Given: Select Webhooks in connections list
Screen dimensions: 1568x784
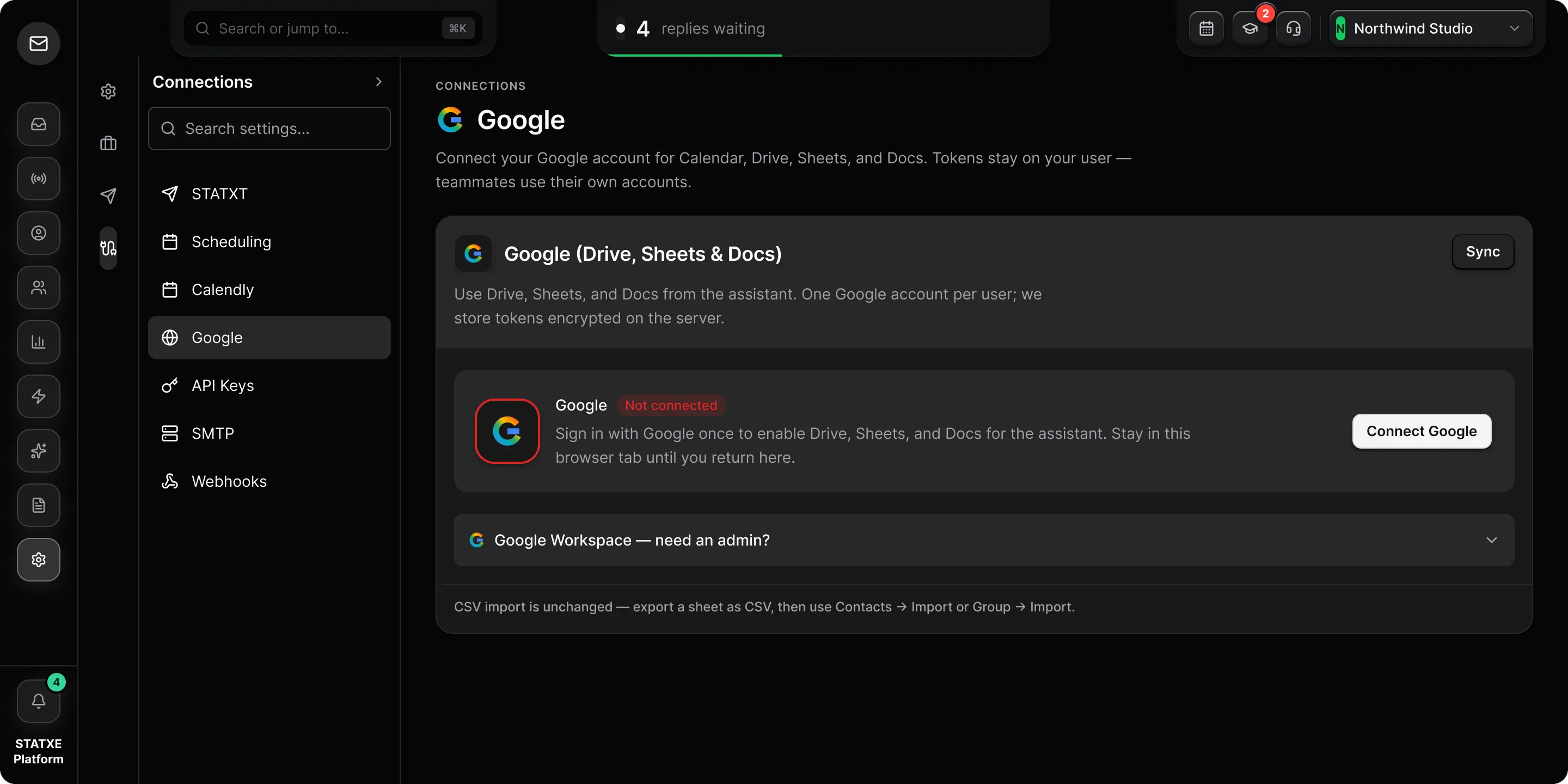Looking at the screenshot, I should point(269,481).
